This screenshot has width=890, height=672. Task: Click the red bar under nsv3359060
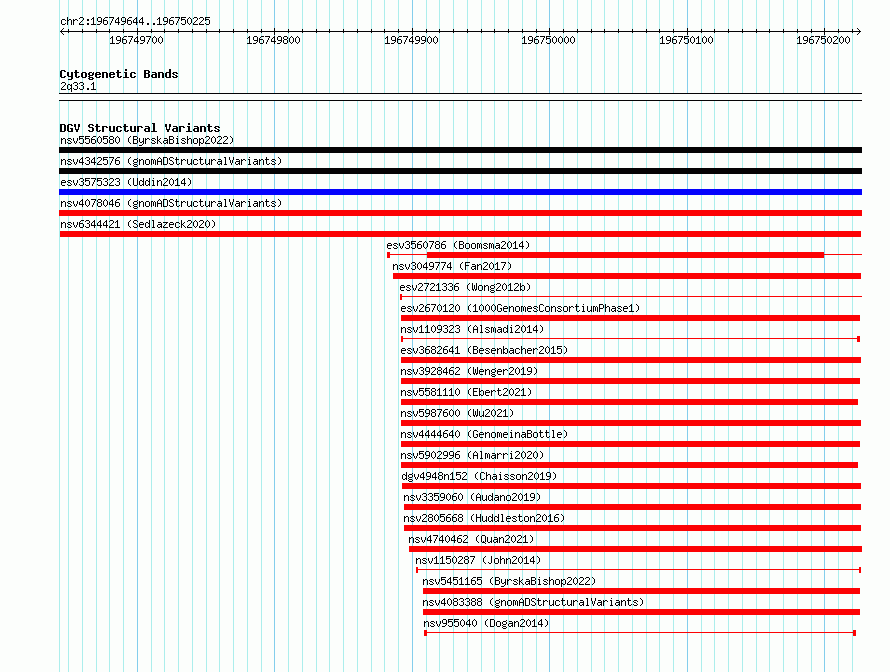(x=633, y=507)
